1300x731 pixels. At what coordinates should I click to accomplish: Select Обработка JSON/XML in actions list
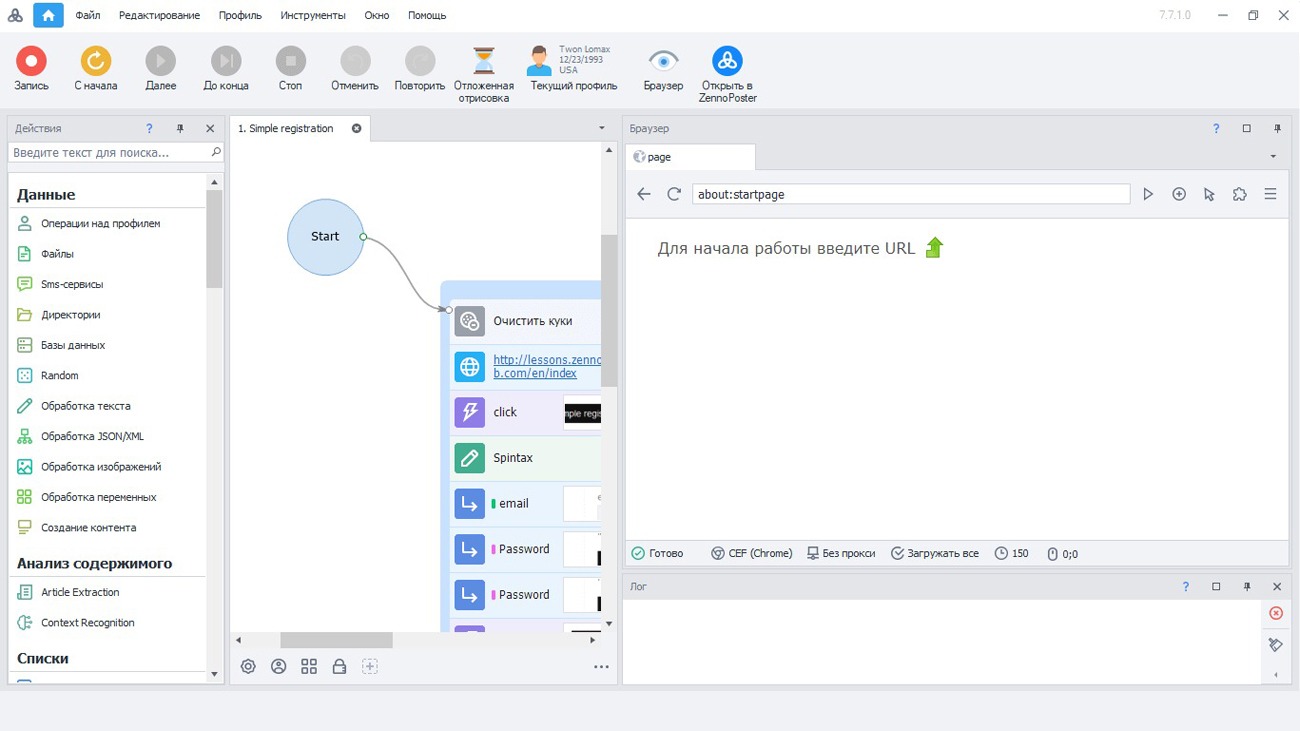[92, 436]
